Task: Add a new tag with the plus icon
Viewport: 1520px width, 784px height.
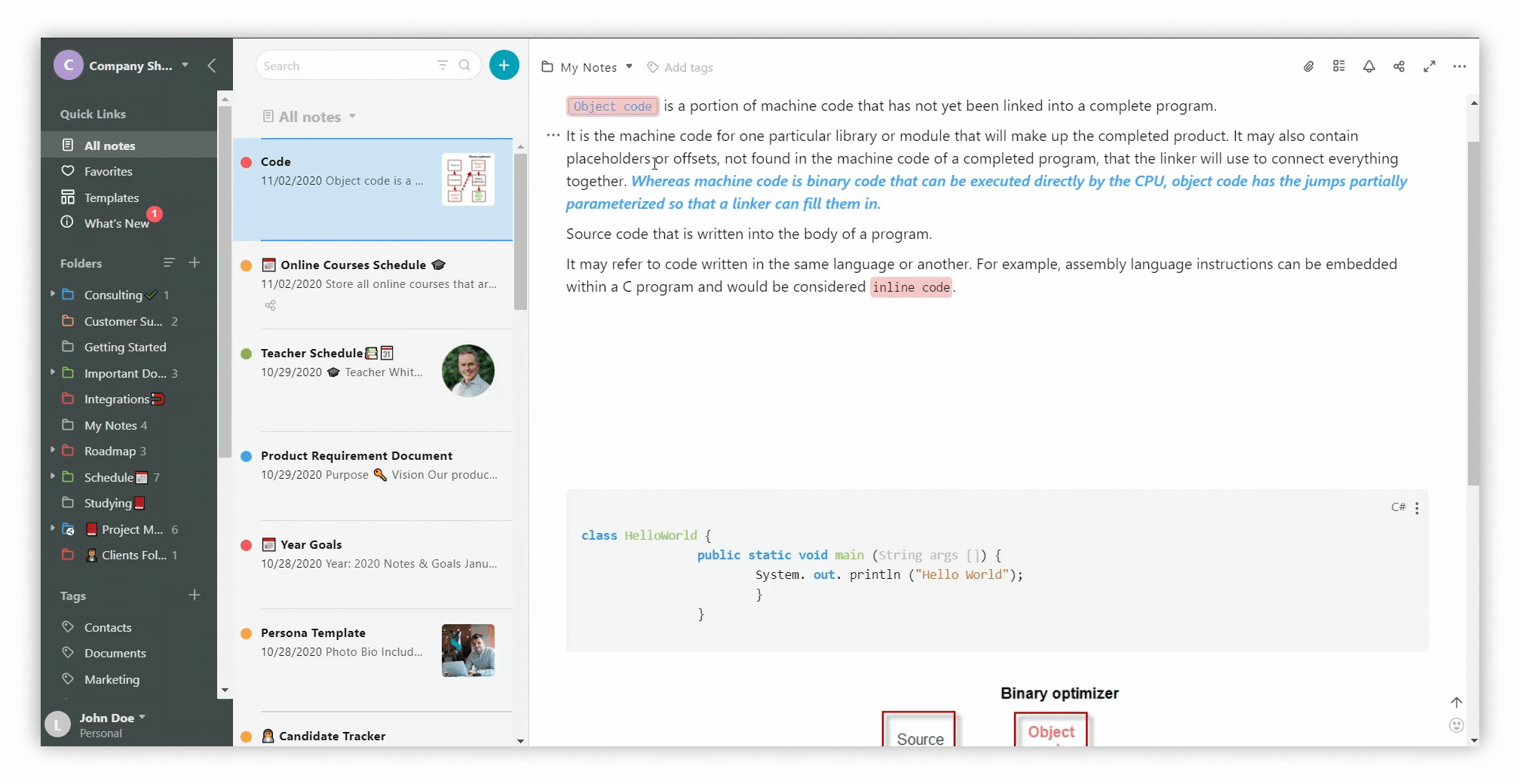Action: [x=195, y=595]
